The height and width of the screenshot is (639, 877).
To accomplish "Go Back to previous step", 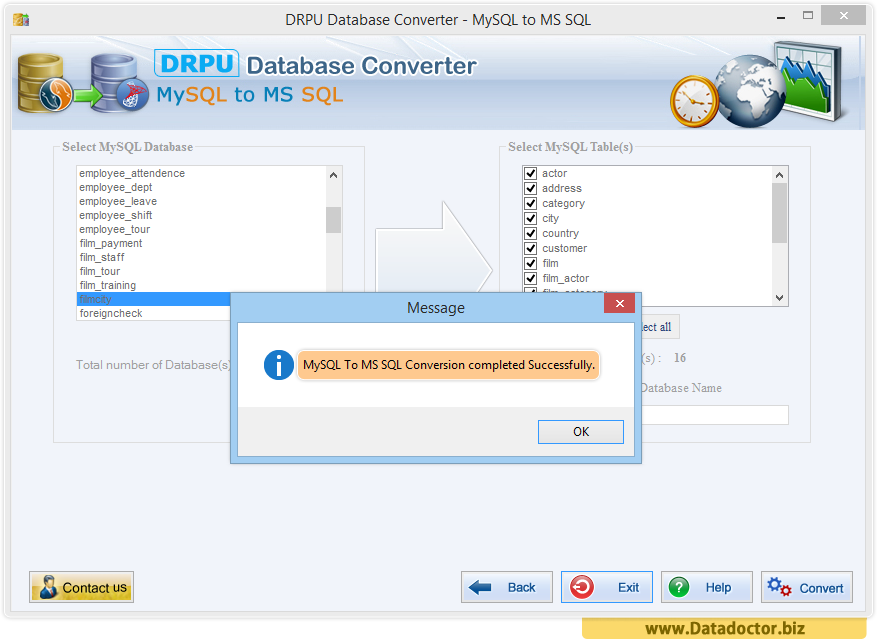I will tap(507, 587).
